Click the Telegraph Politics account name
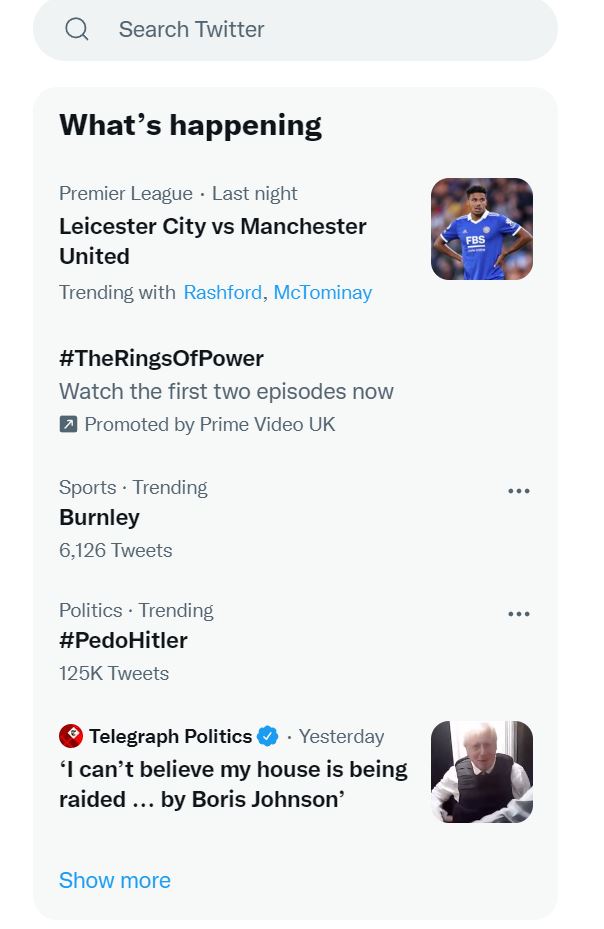The image size is (604, 929). point(170,737)
